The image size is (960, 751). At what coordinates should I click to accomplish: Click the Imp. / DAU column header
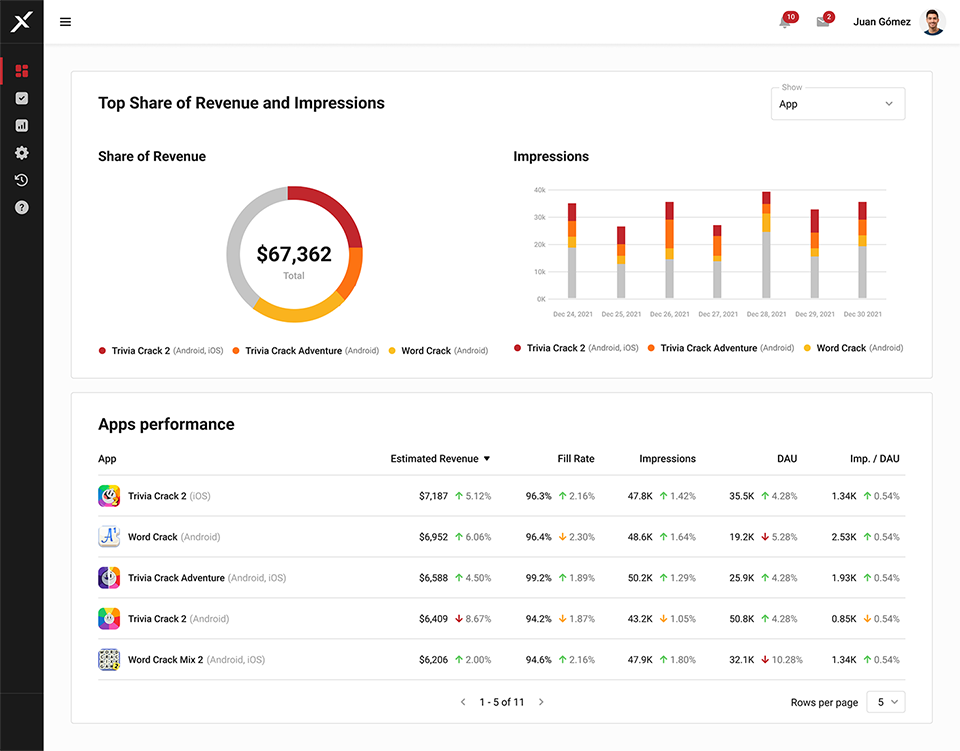[874, 458]
